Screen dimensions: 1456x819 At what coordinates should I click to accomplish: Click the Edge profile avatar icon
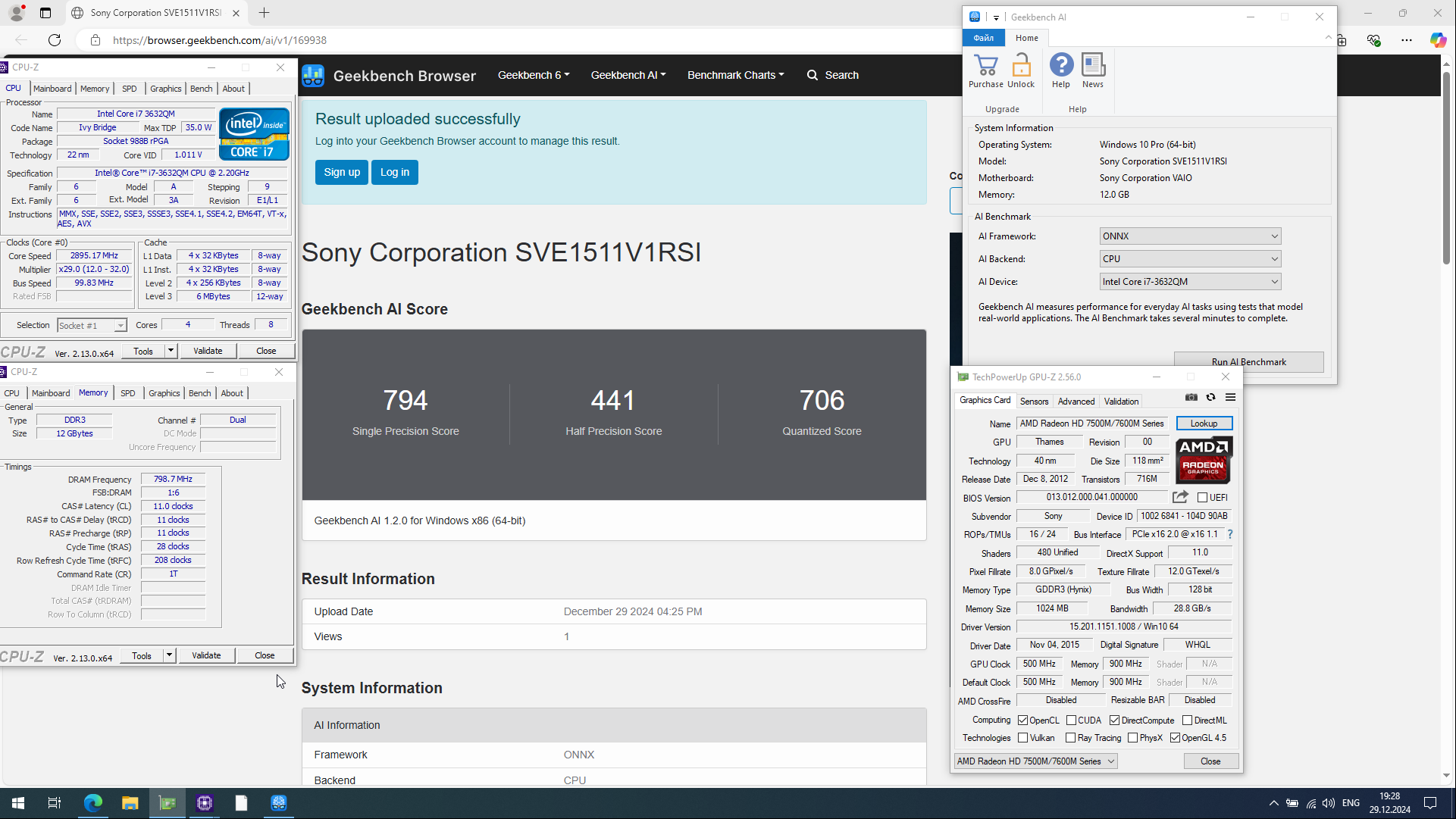pyautogui.click(x=16, y=13)
